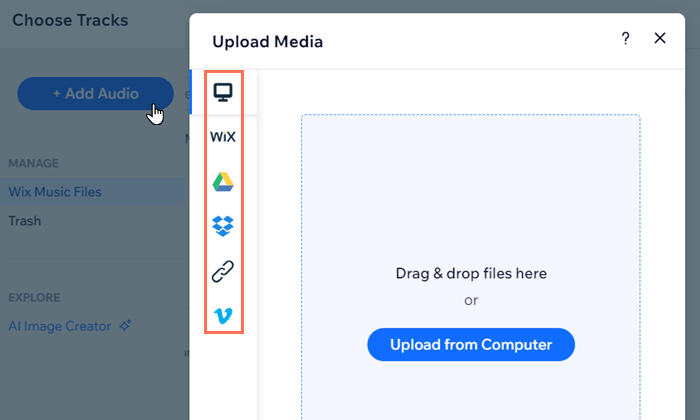
Task: Click the AI Image Creator sparkle icon
Action: [125, 325]
